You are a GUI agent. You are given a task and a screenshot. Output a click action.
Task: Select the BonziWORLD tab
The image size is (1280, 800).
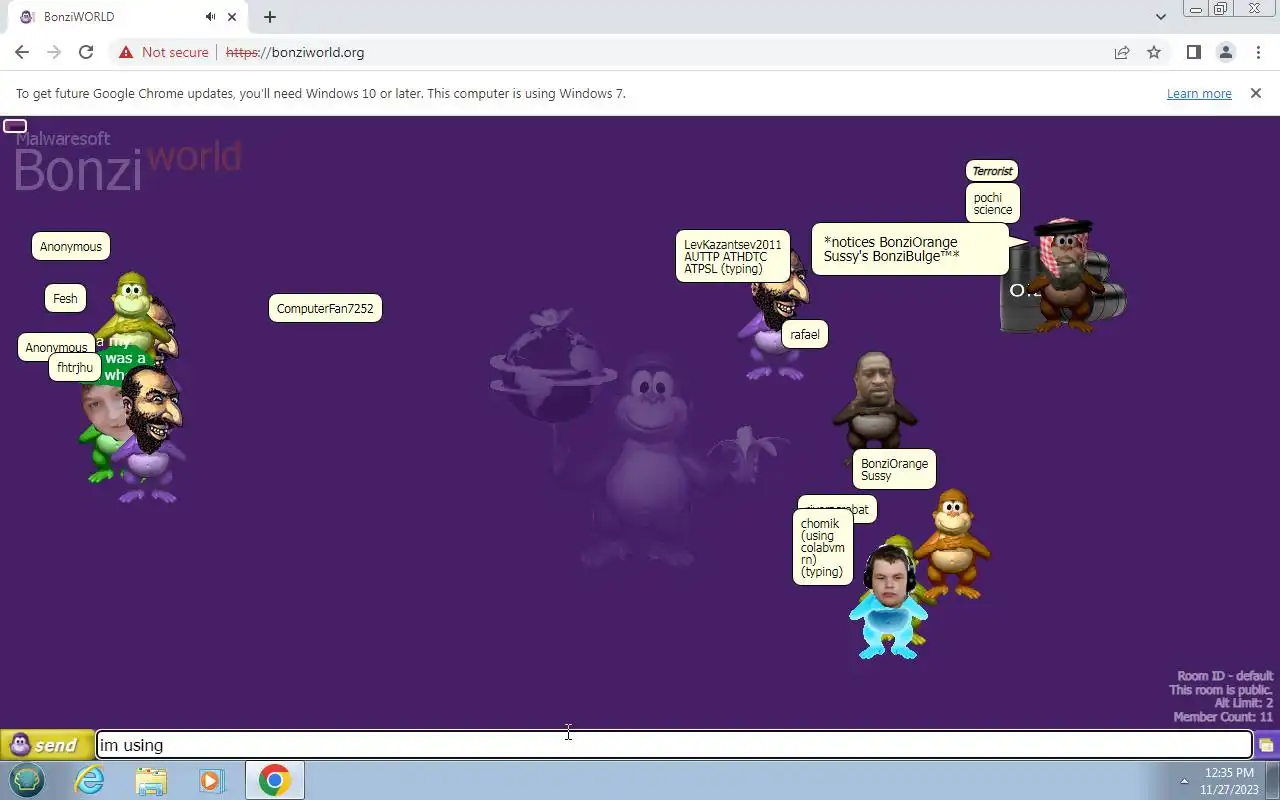(x=125, y=17)
